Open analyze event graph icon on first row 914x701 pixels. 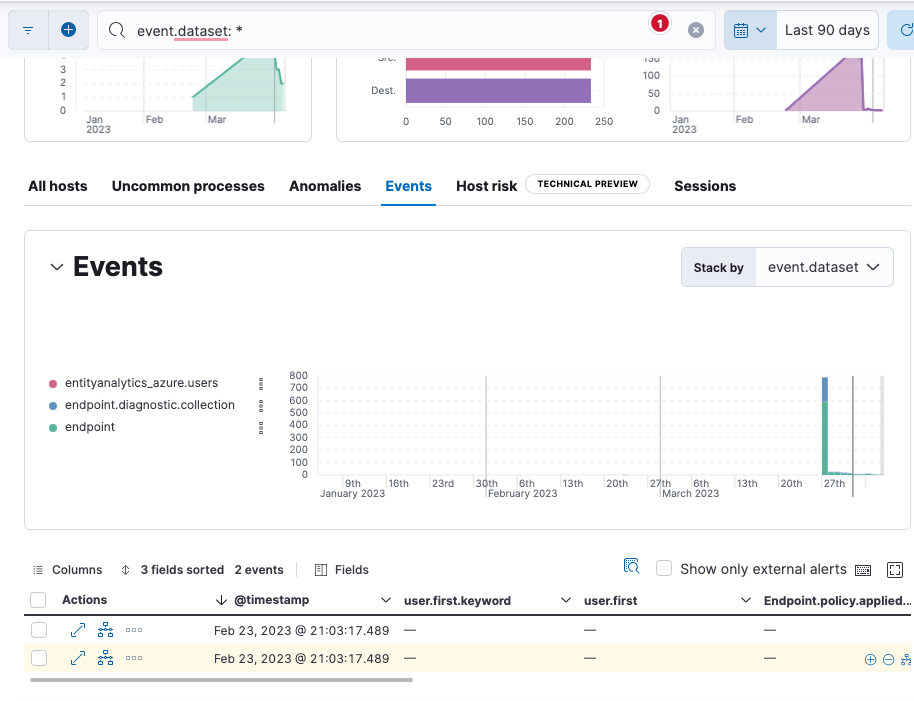(x=107, y=629)
